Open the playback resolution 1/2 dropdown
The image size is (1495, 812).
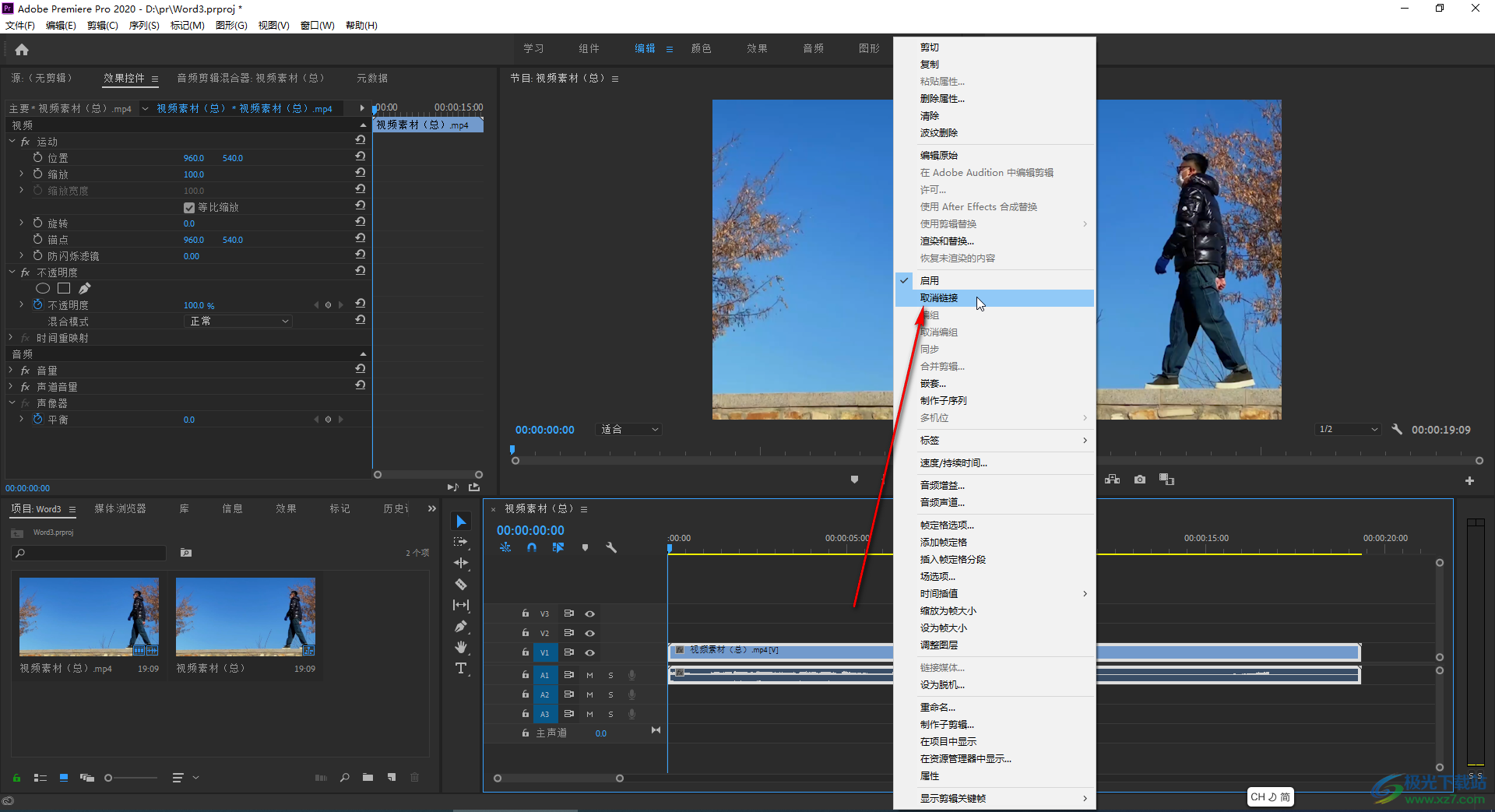tap(1347, 429)
